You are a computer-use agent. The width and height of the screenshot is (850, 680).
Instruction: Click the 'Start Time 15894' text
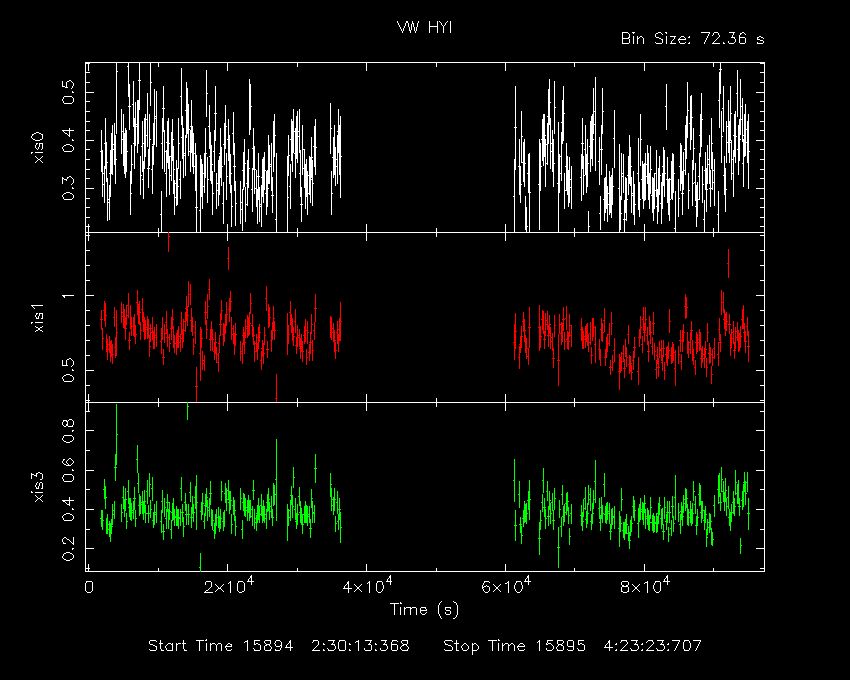click(x=221, y=646)
